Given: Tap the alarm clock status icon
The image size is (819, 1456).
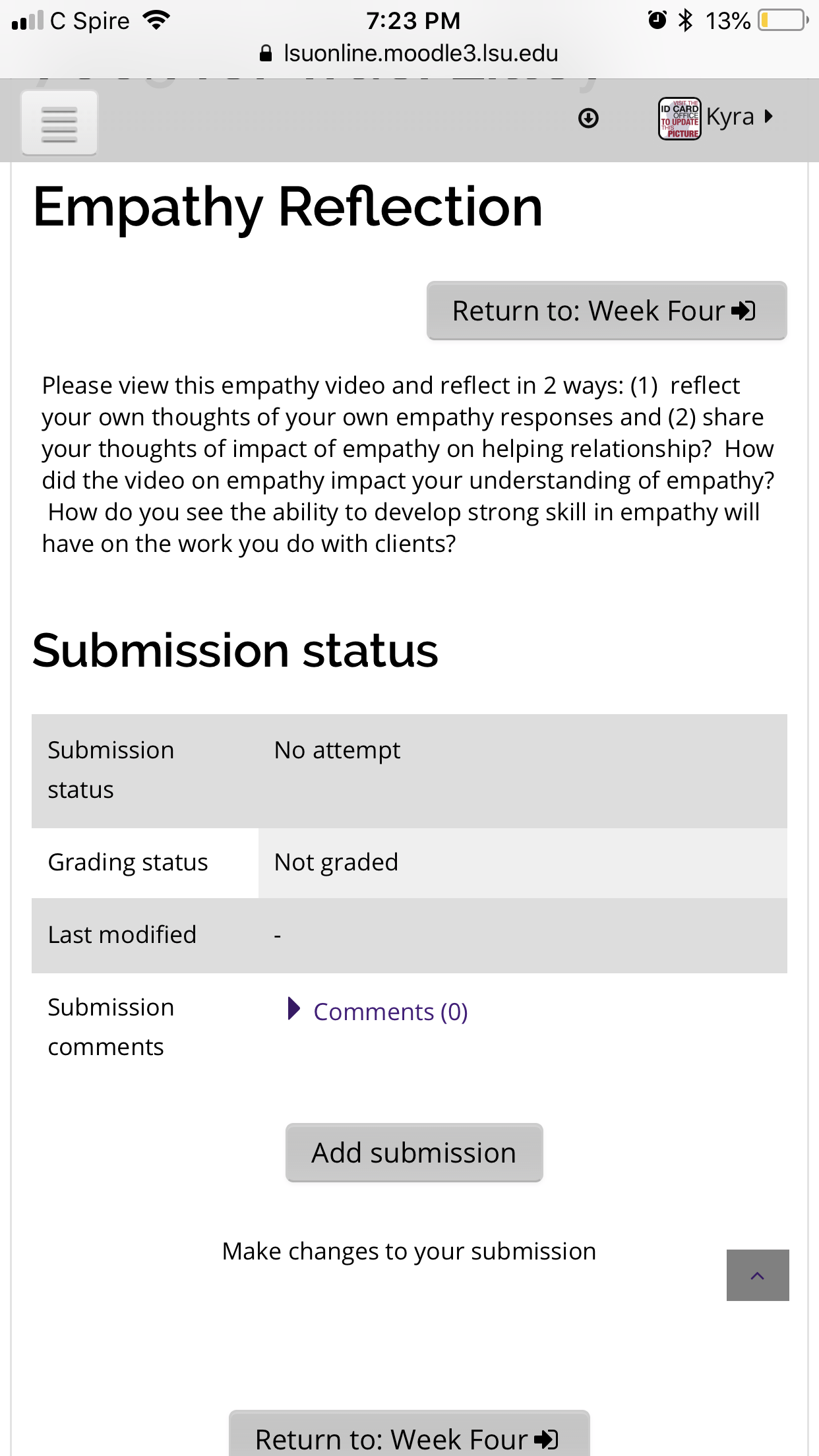Looking at the screenshot, I should (x=657, y=20).
